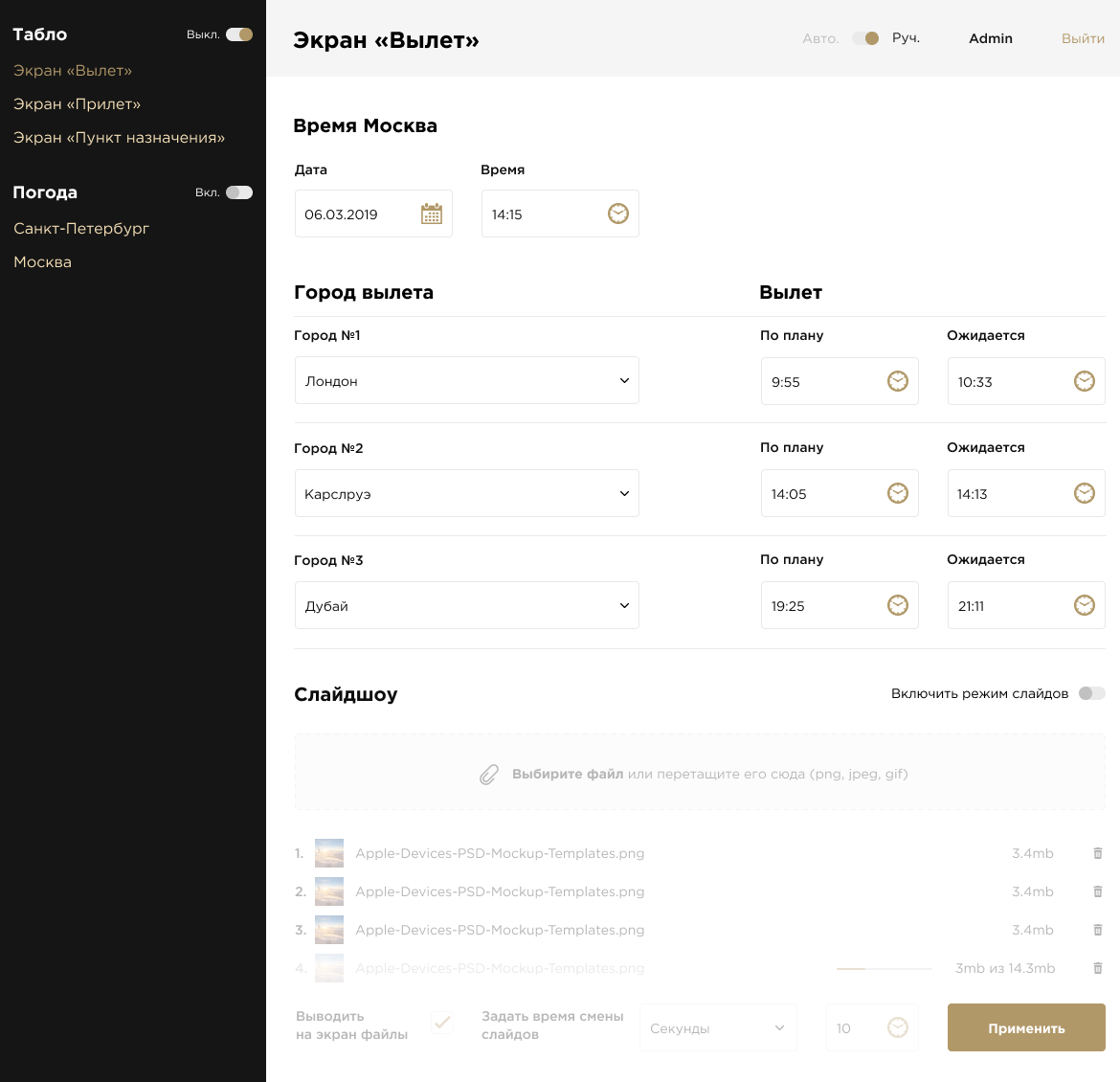Switch the Авто/Руч. mode toggle
The height and width of the screenshot is (1082, 1120).
[866, 38]
